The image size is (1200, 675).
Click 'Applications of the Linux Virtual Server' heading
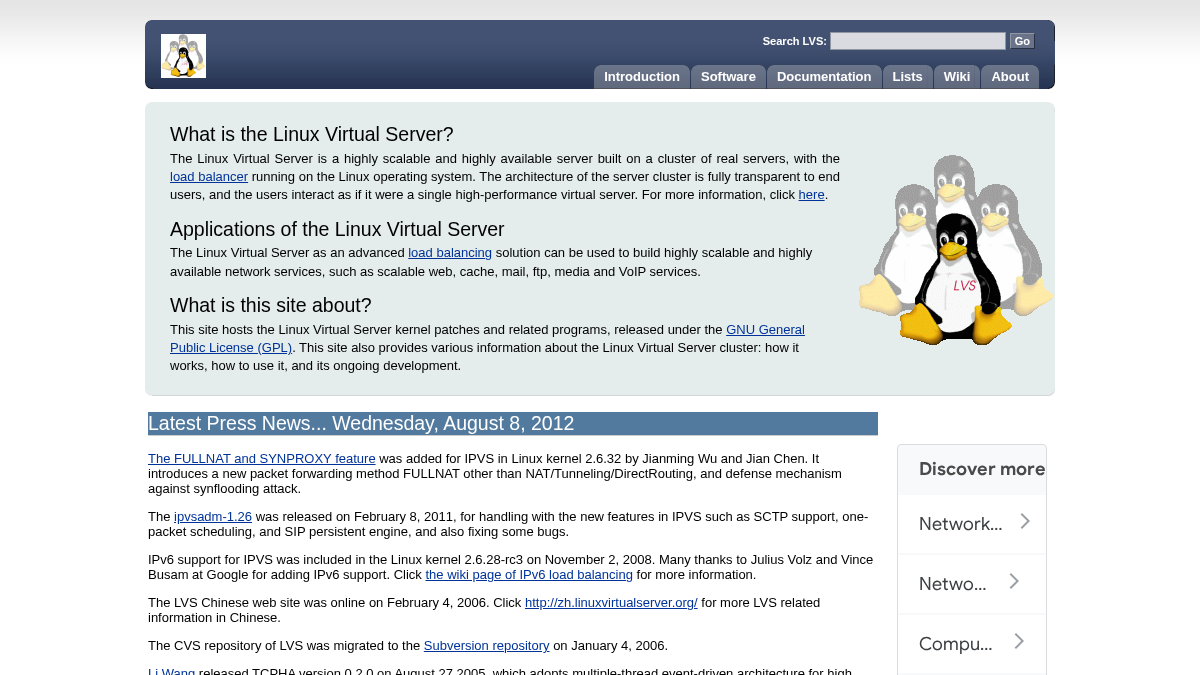(x=337, y=229)
